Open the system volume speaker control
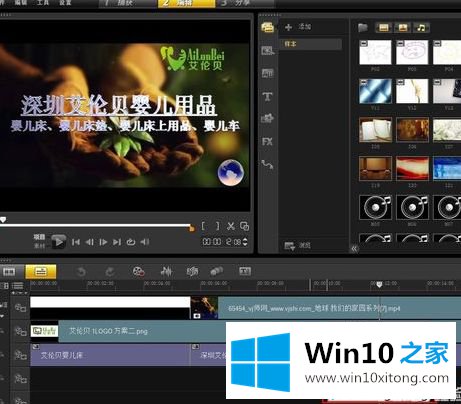This screenshot has width=461, height=404. point(144,242)
